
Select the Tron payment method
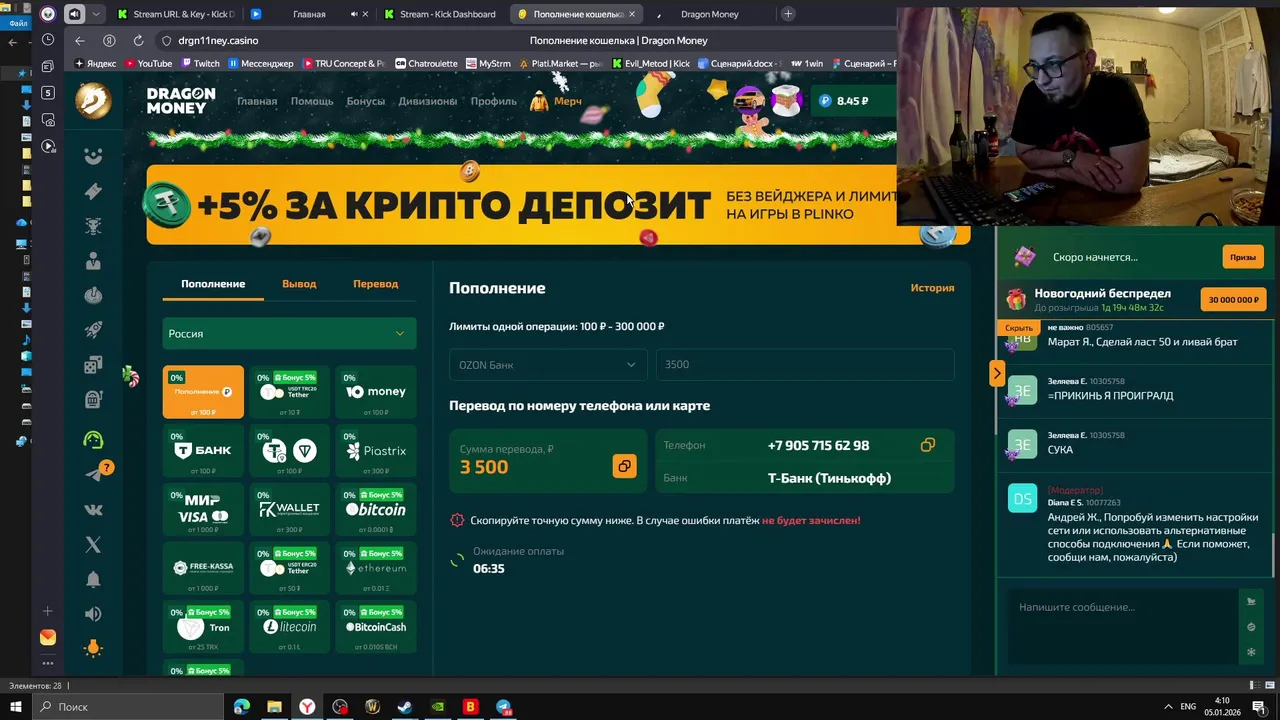(203, 627)
